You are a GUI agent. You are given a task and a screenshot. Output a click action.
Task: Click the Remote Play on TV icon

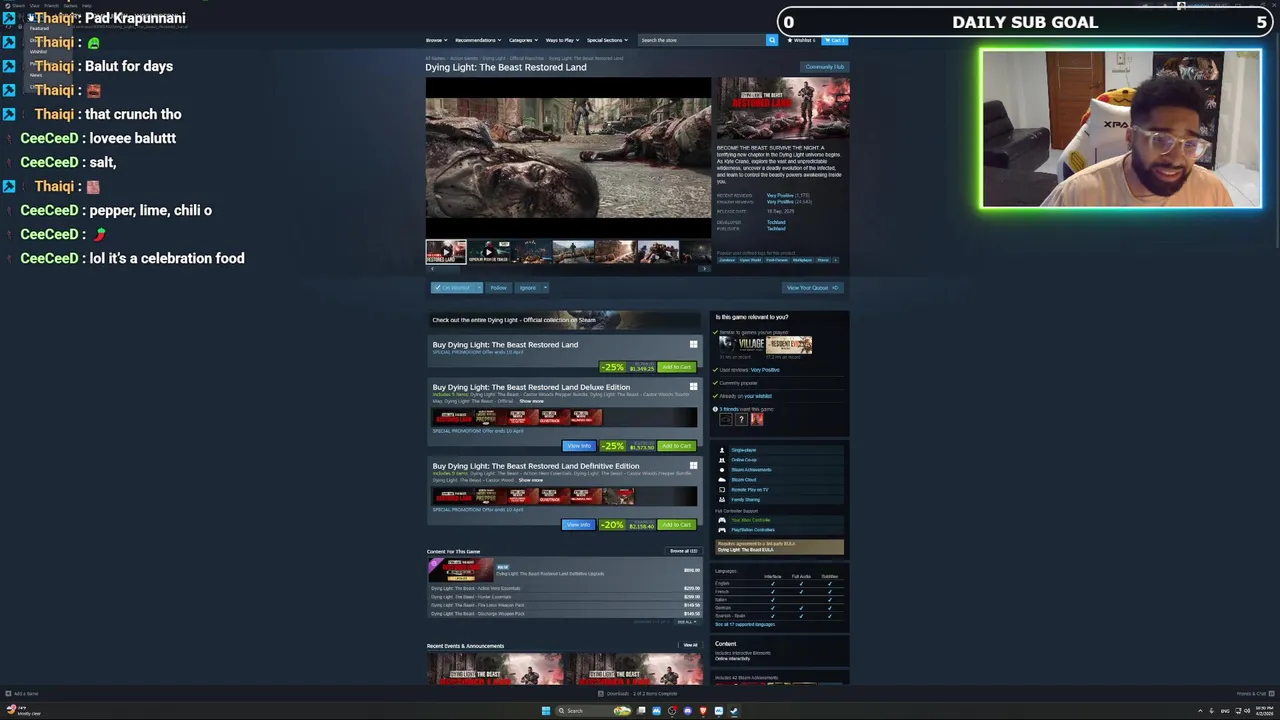click(x=722, y=489)
